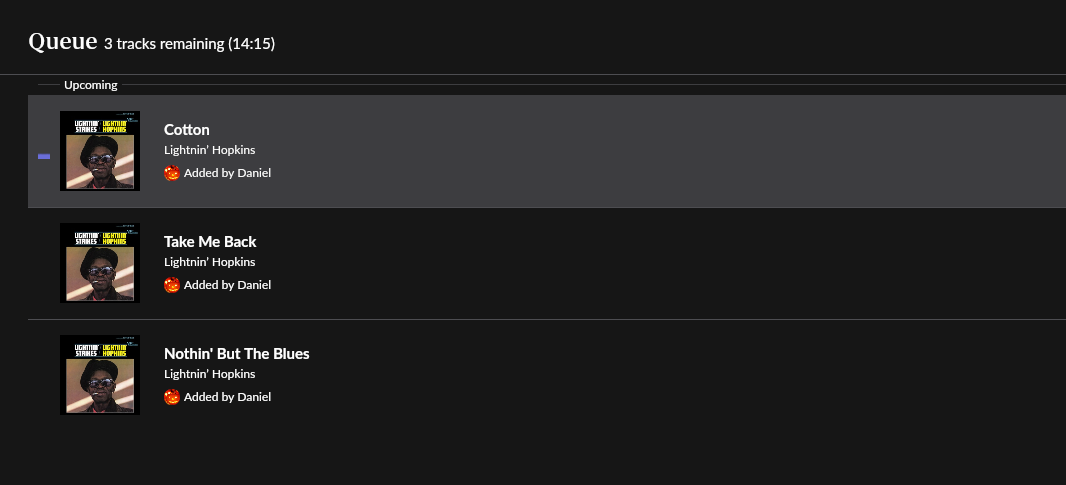The image size is (1066, 485).
Task: Open the Take Me Back album cover
Action: [100, 263]
